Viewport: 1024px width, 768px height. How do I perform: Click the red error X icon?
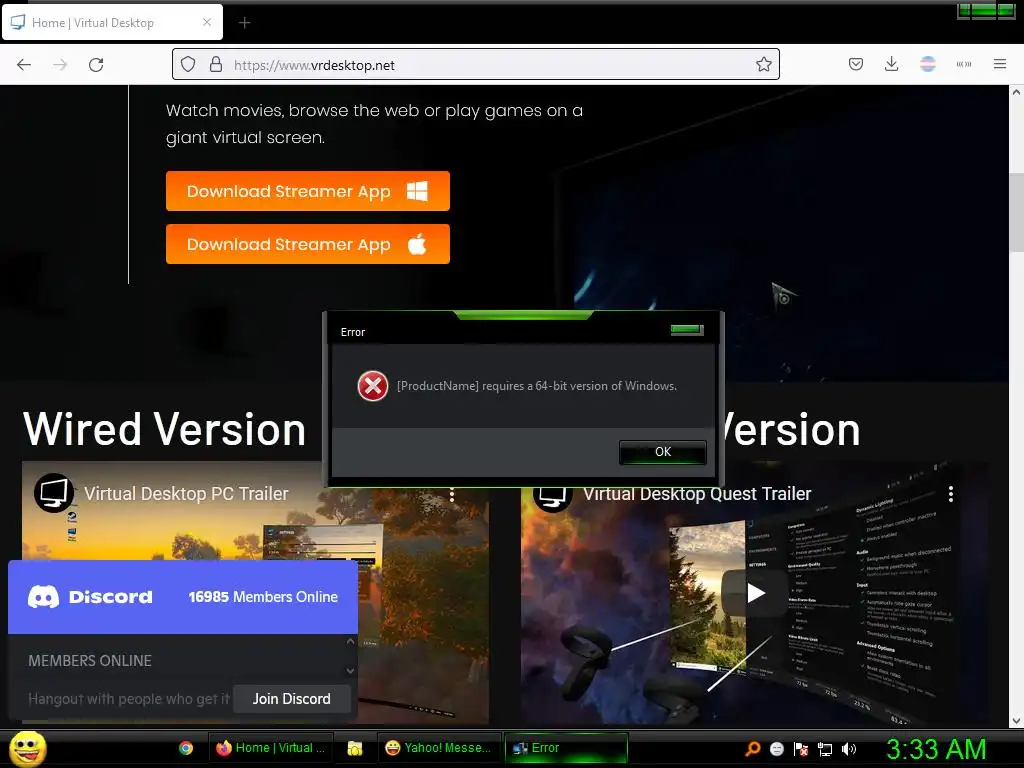(x=373, y=386)
